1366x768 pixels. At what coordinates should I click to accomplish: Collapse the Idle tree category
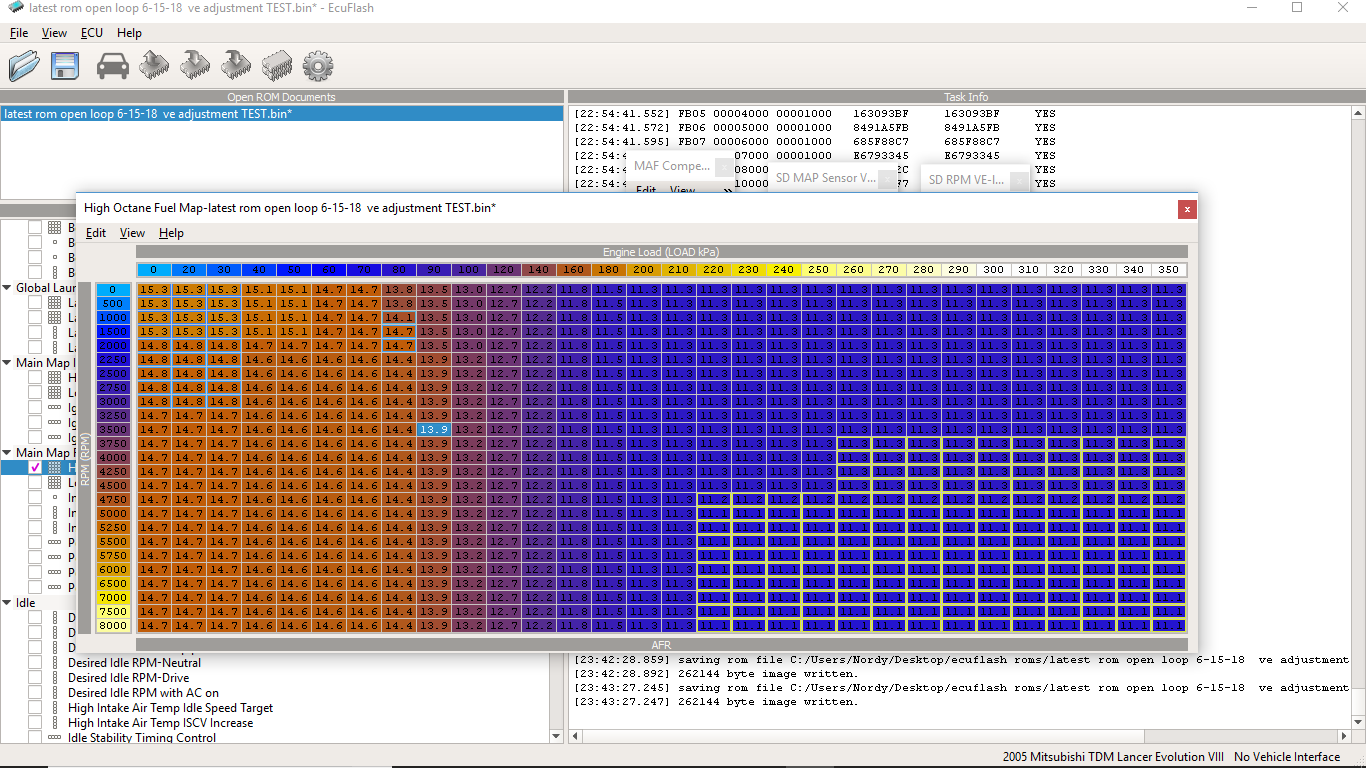point(7,603)
